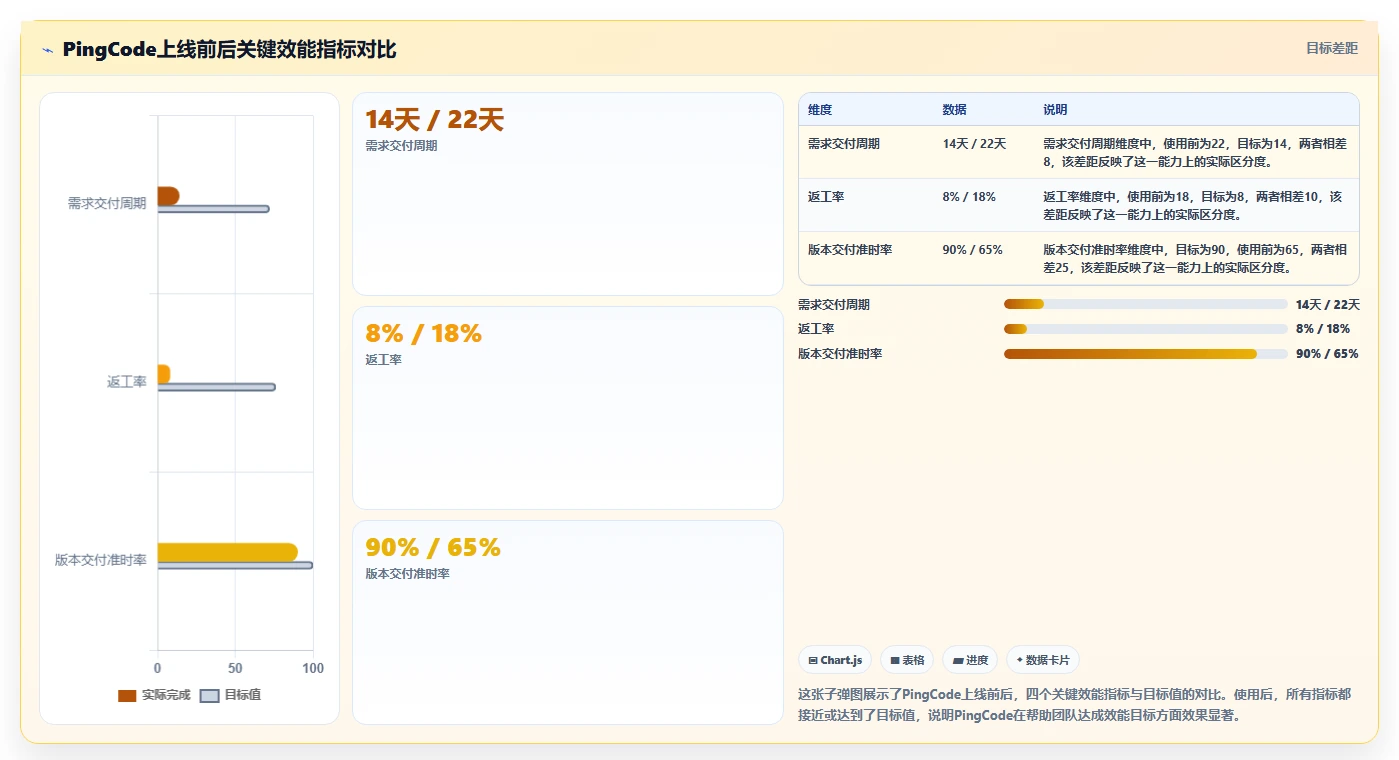Click the 需求交付周期 progress bar

click(1146, 304)
